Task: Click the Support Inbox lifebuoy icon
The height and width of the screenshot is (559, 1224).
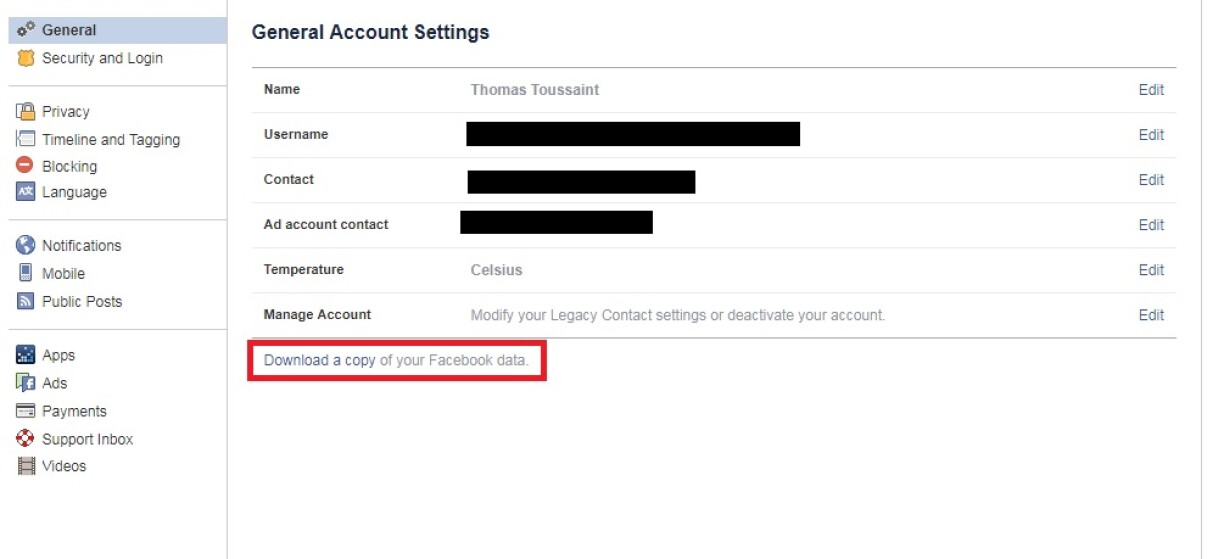Action: tap(26, 439)
